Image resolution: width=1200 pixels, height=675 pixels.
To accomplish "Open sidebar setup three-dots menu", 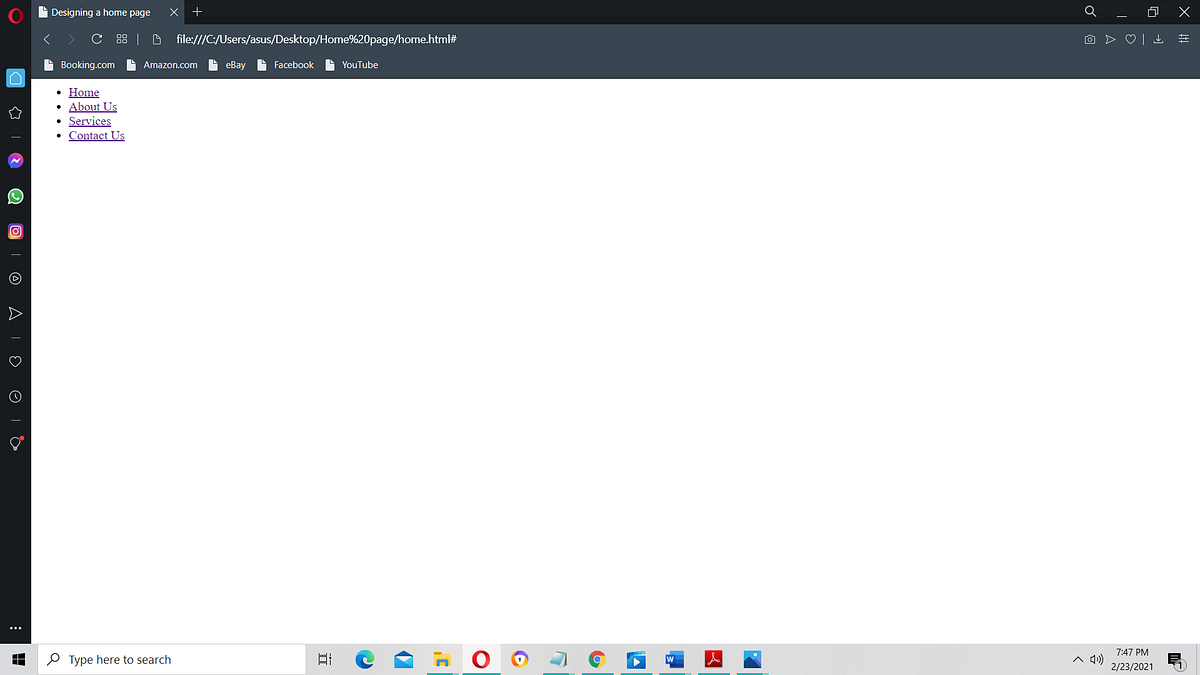I will tap(15, 628).
